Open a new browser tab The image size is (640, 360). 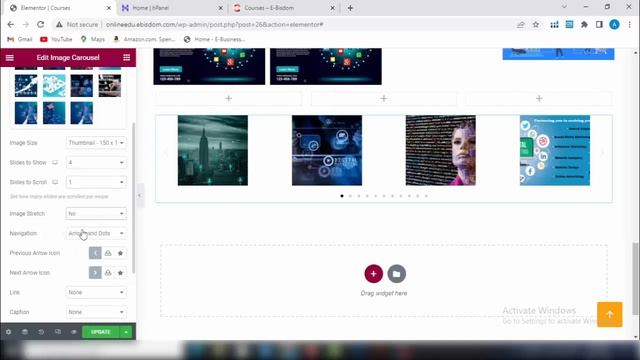tap(350, 8)
